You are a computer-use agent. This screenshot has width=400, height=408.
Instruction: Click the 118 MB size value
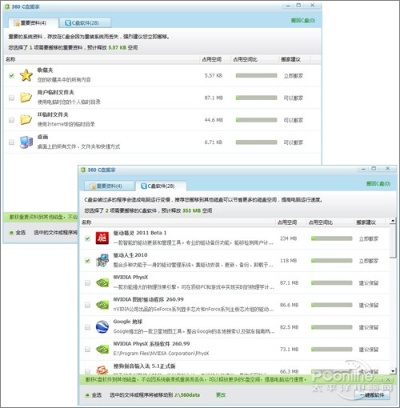click(x=288, y=261)
